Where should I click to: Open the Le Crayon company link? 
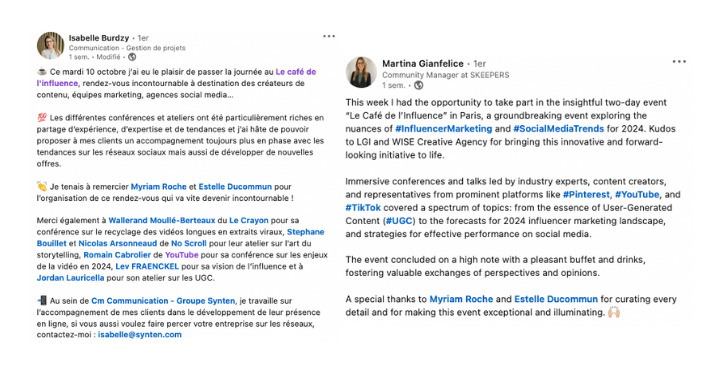[x=249, y=220]
